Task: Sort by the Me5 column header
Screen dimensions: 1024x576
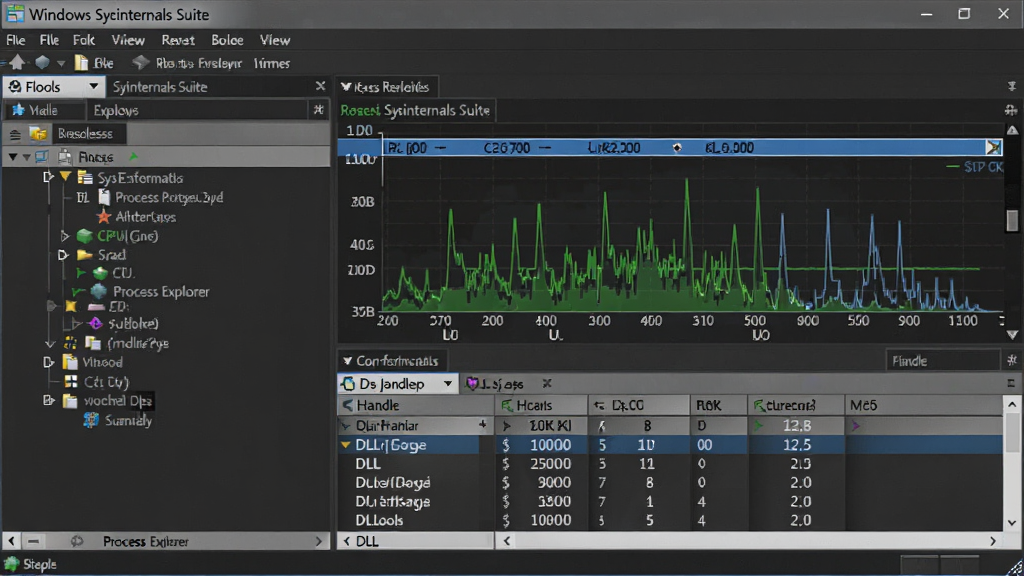Action: pyautogui.click(x=923, y=406)
